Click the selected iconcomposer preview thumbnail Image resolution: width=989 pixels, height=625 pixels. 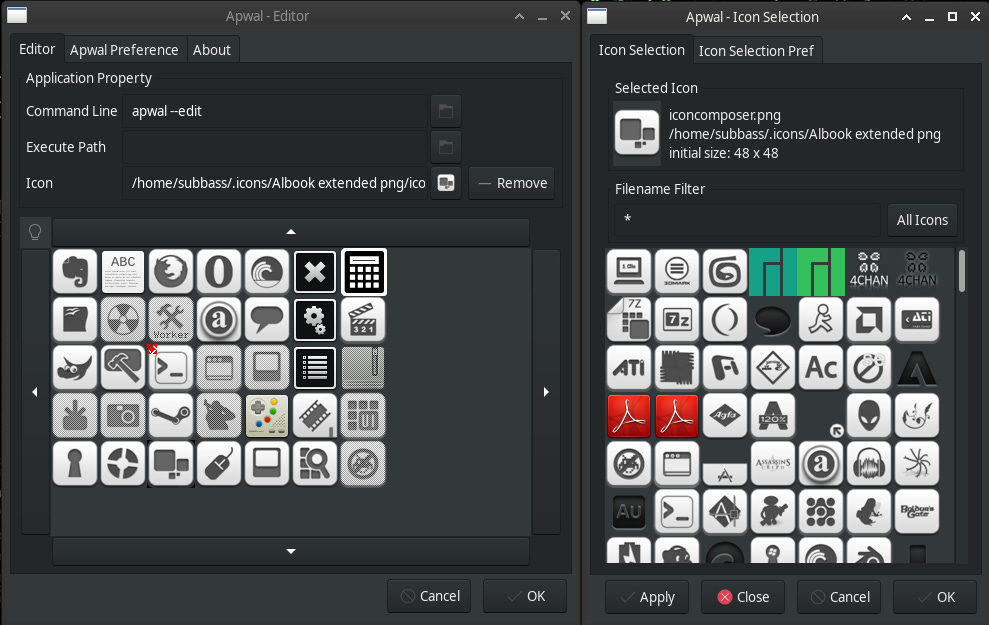tap(637, 132)
